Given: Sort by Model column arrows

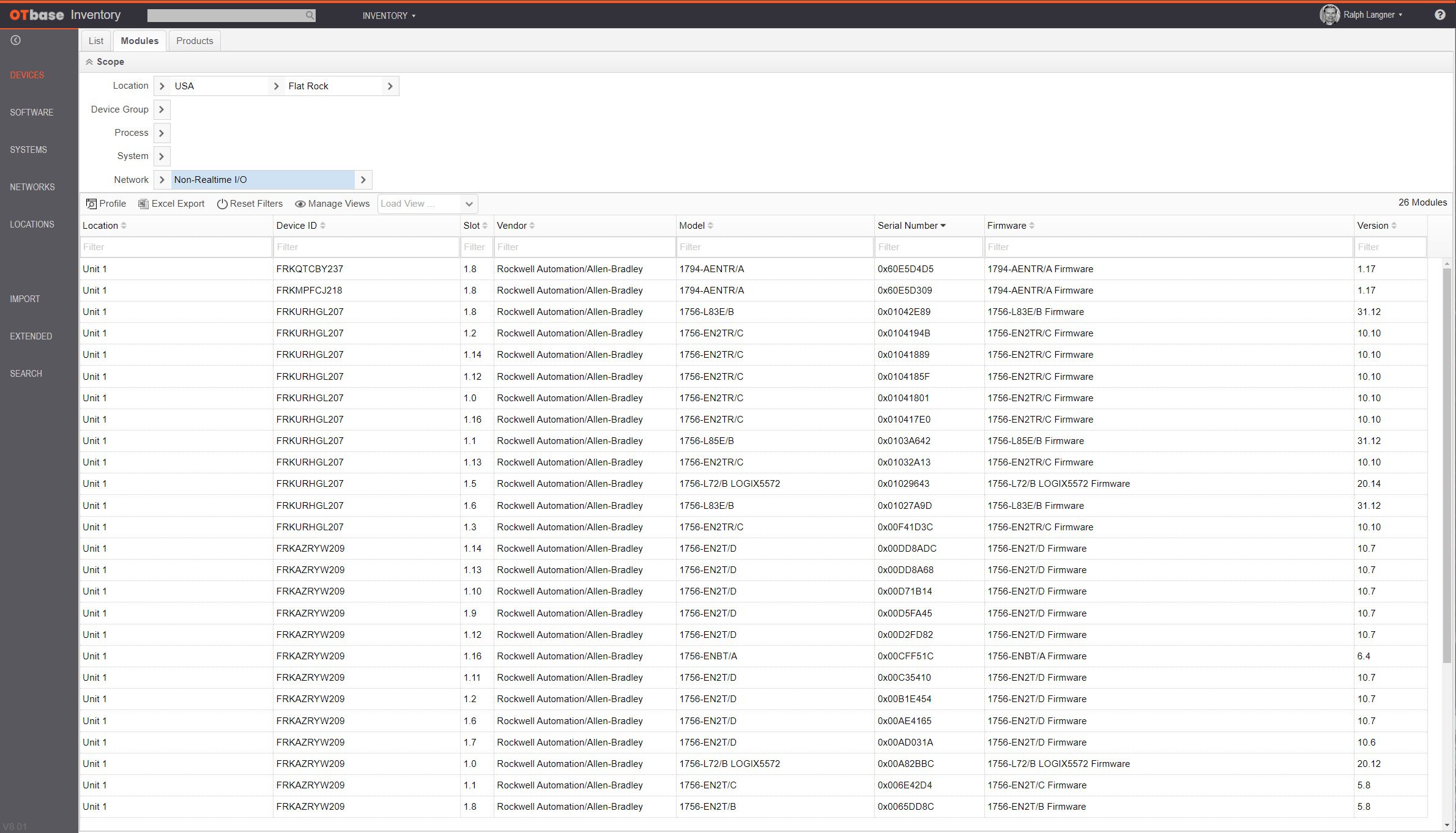Looking at the screenshot, I should point(710,226).
